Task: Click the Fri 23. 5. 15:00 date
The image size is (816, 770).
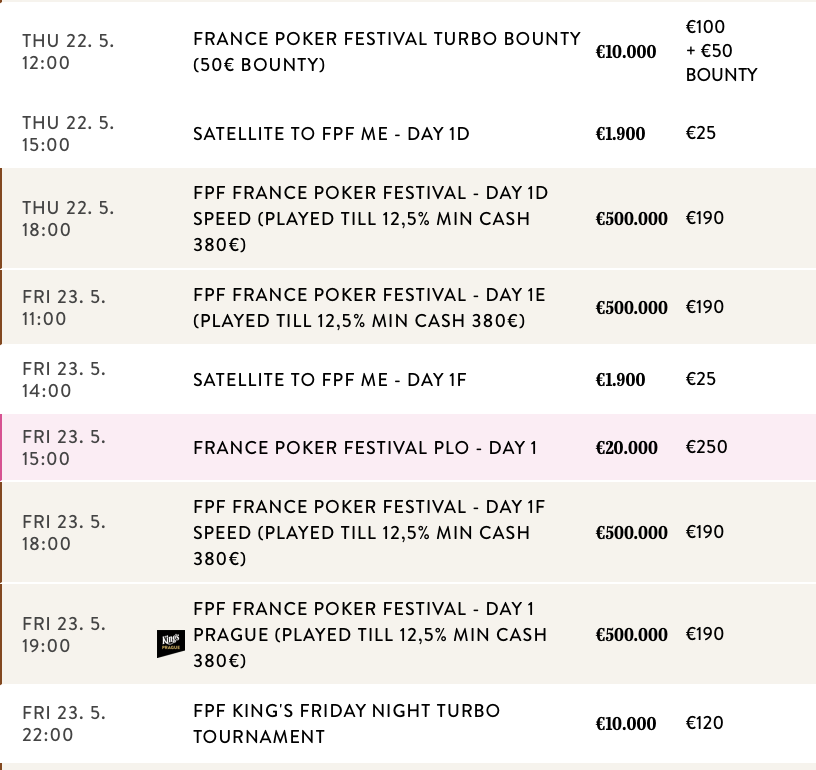Action: pos(64,448)
